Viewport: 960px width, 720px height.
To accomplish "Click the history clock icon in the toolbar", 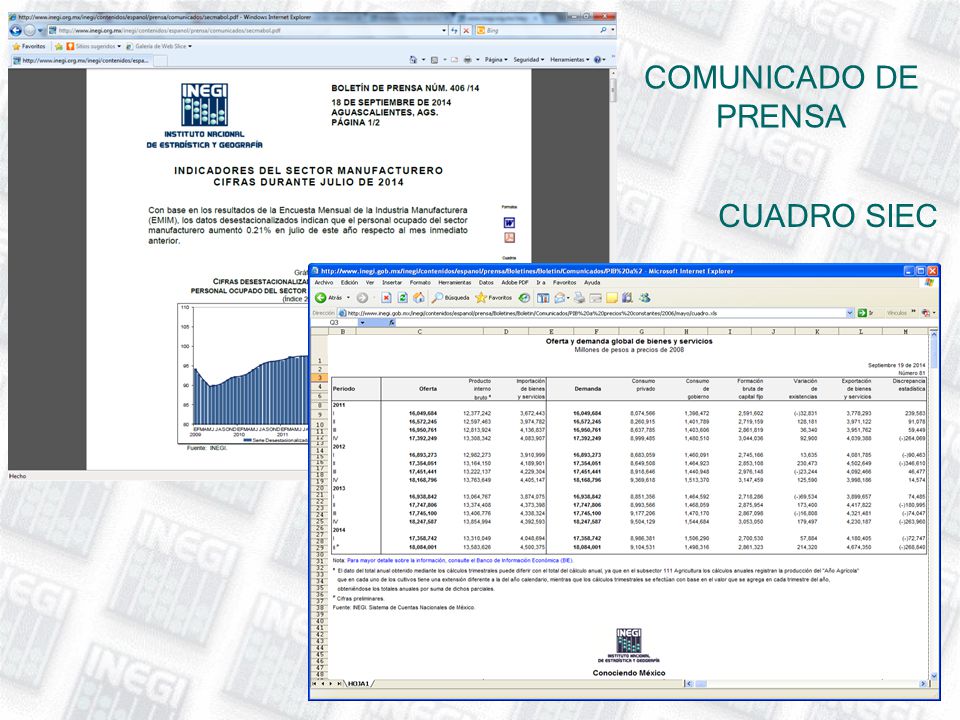I will [524, 298].
